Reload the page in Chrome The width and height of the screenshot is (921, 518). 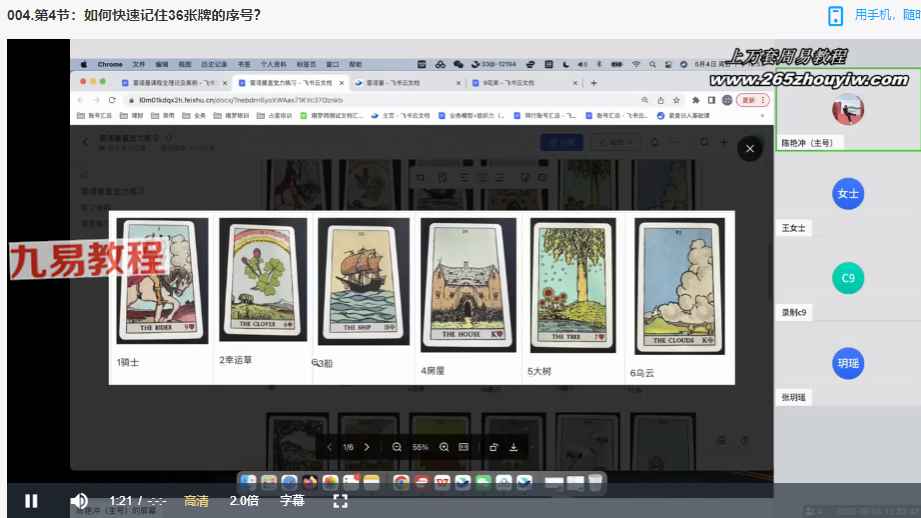[x=112, y=100]
